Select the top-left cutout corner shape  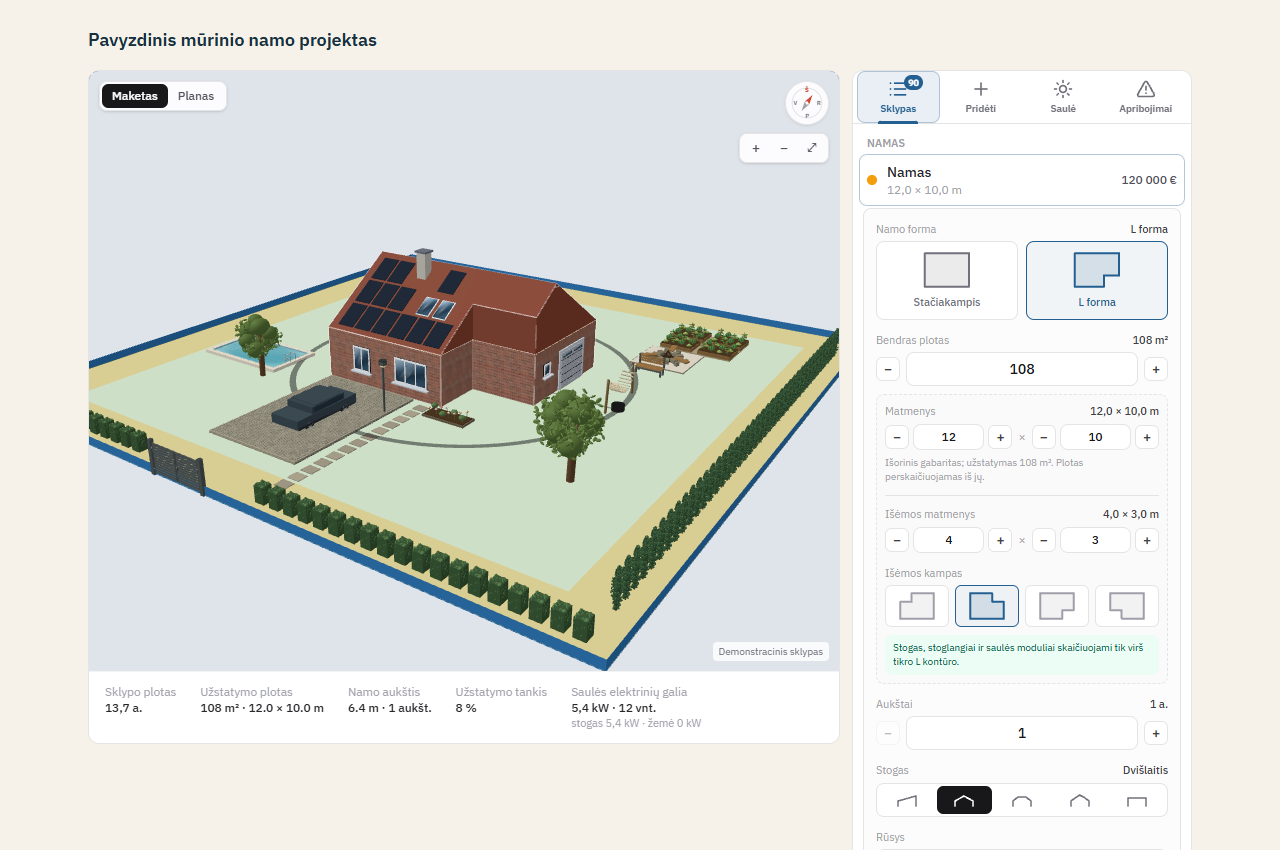917,606
